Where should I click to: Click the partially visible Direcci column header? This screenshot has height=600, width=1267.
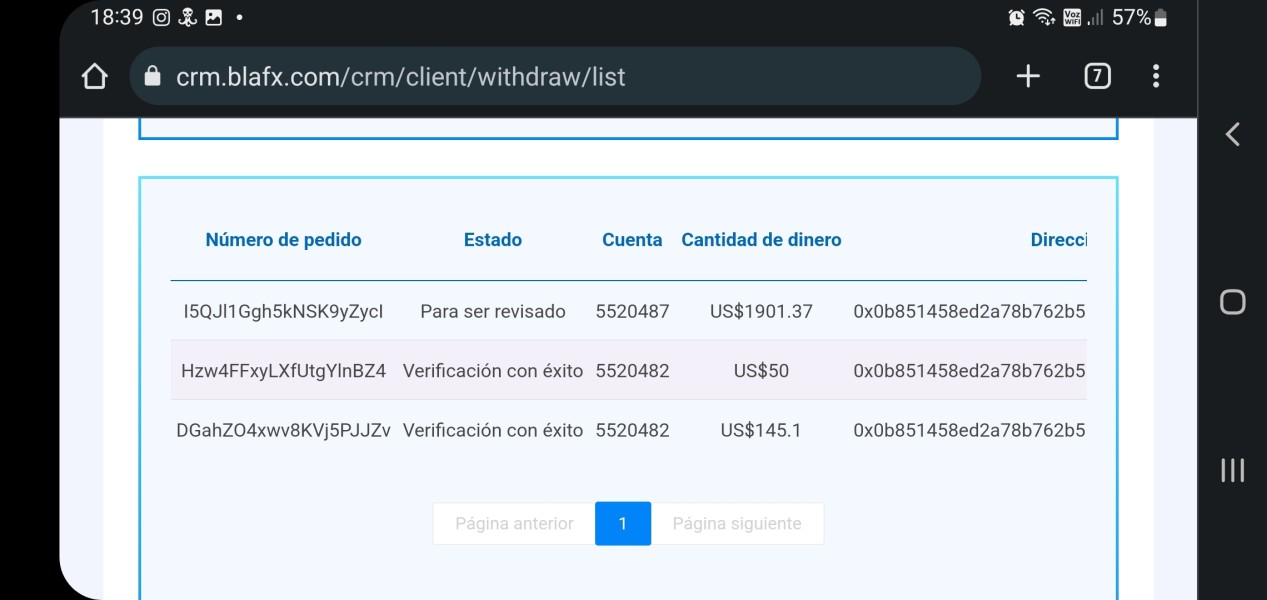(1058, 240)
